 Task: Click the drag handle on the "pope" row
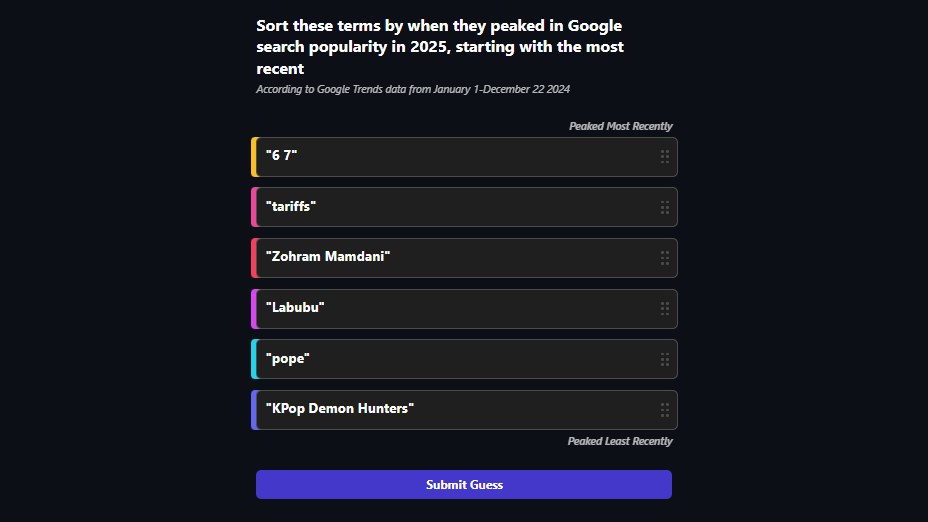coord(665,359)
